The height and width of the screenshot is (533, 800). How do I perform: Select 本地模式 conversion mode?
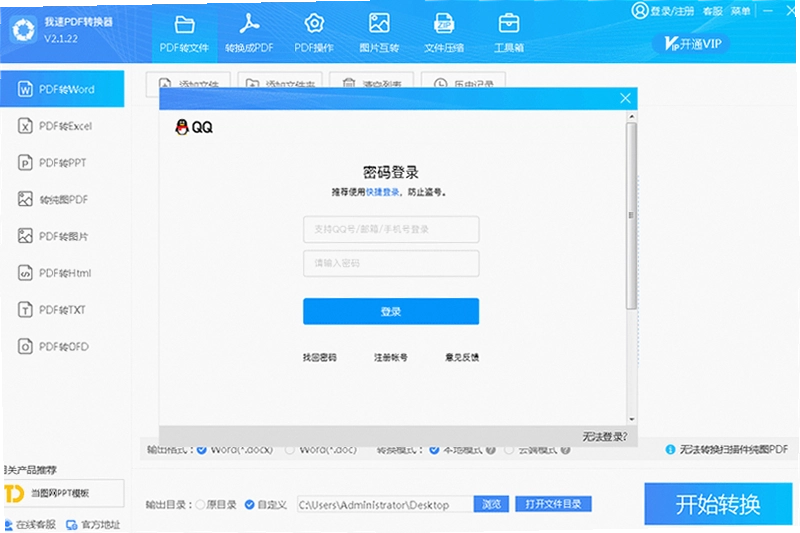[x=434, y=450]
